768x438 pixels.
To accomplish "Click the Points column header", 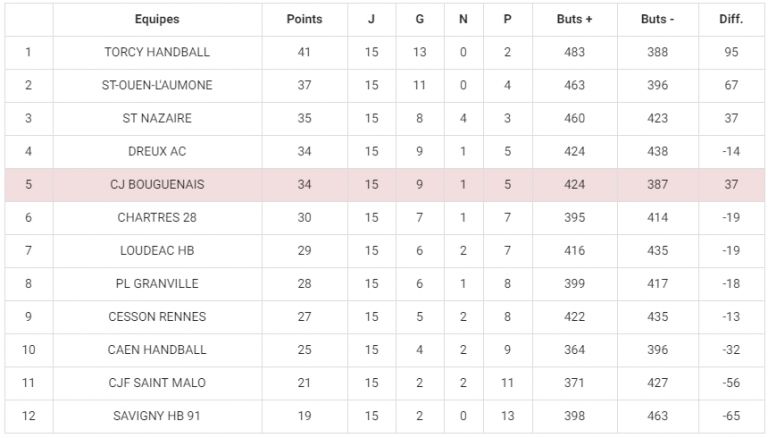I will tap(304, 19).
